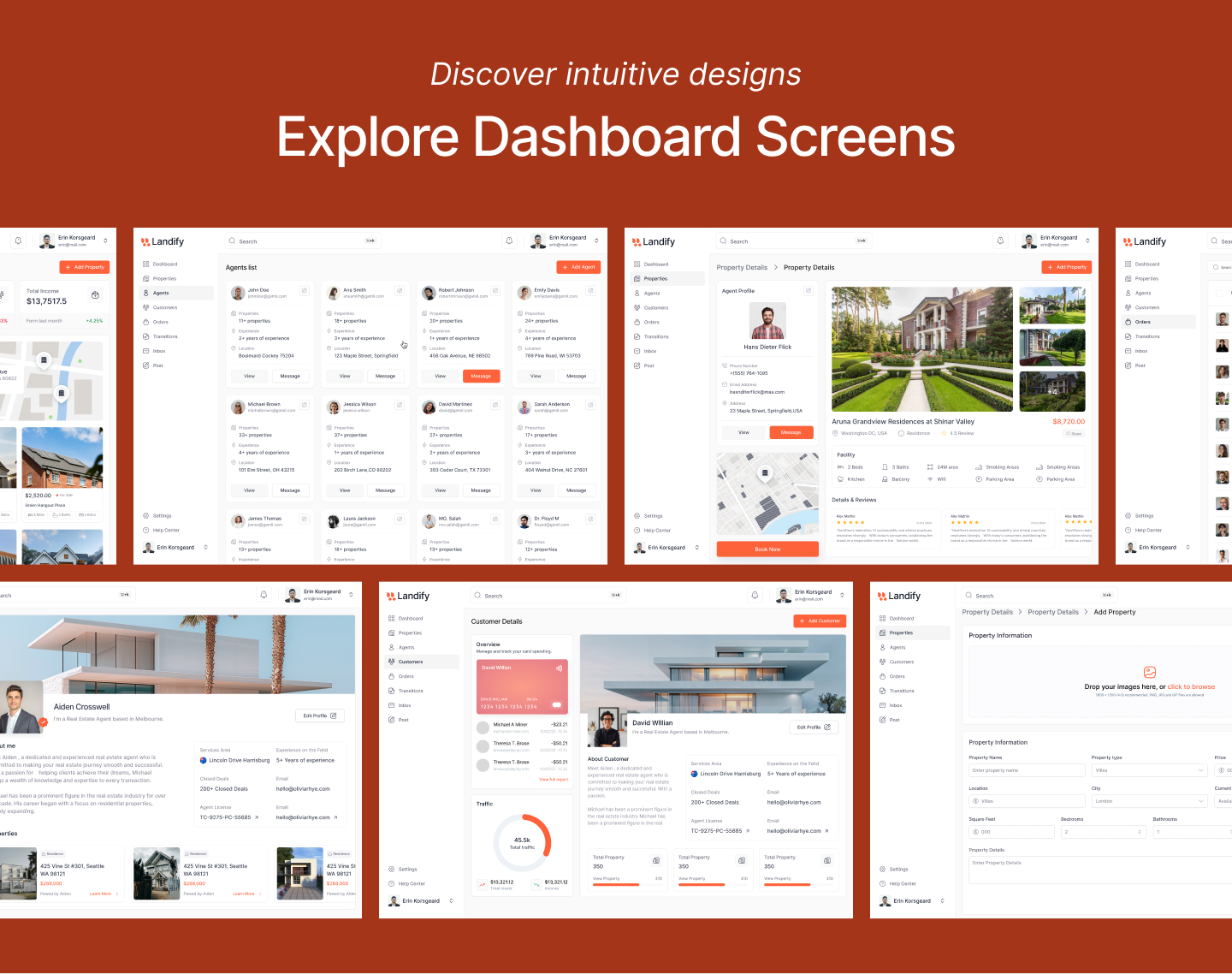This screenshot has height=974, width=1232.
Task: Click edit icon on David Martinez's agent card
Action: 495,405
